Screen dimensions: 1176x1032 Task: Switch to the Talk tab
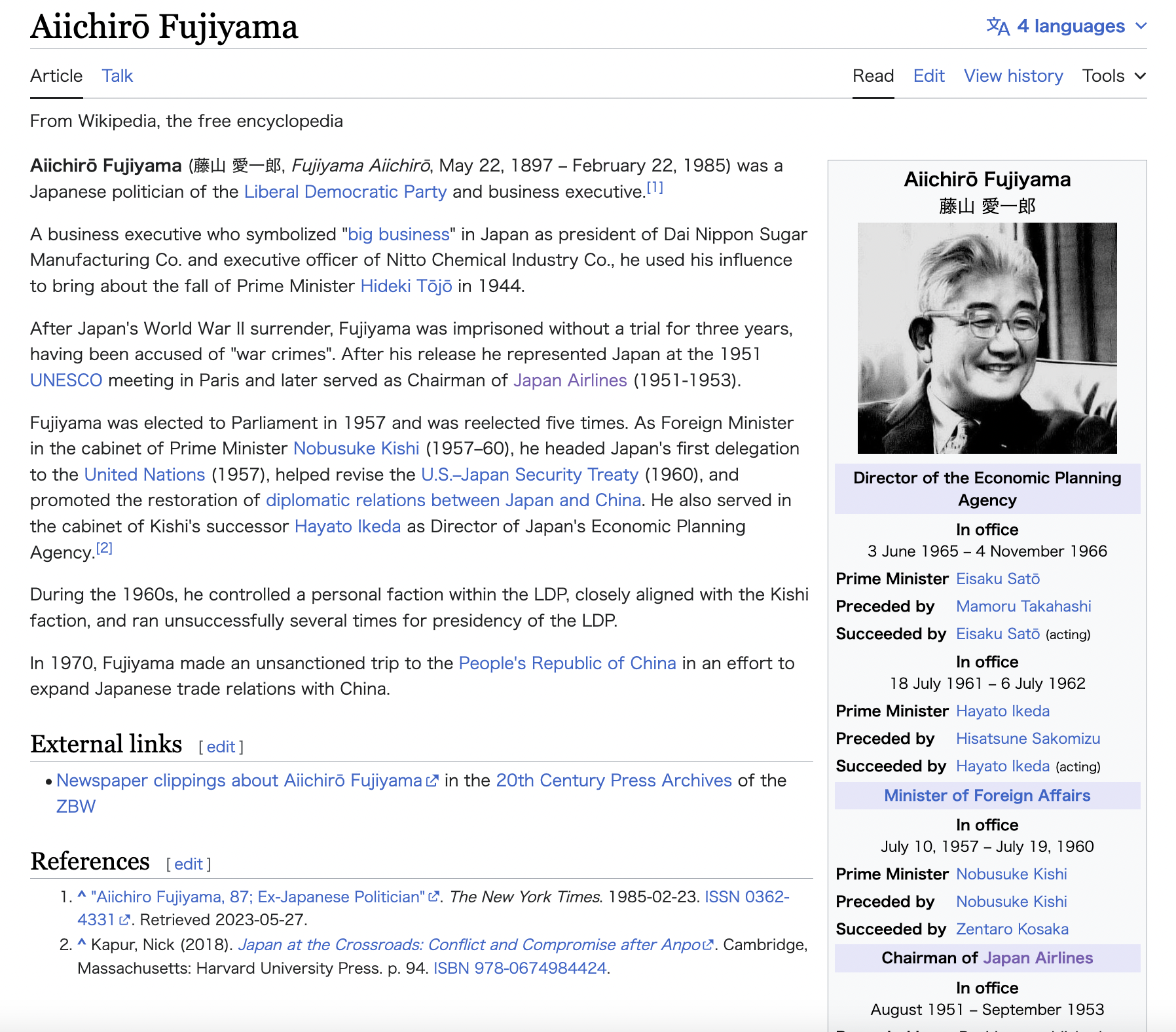coord(117,76)
